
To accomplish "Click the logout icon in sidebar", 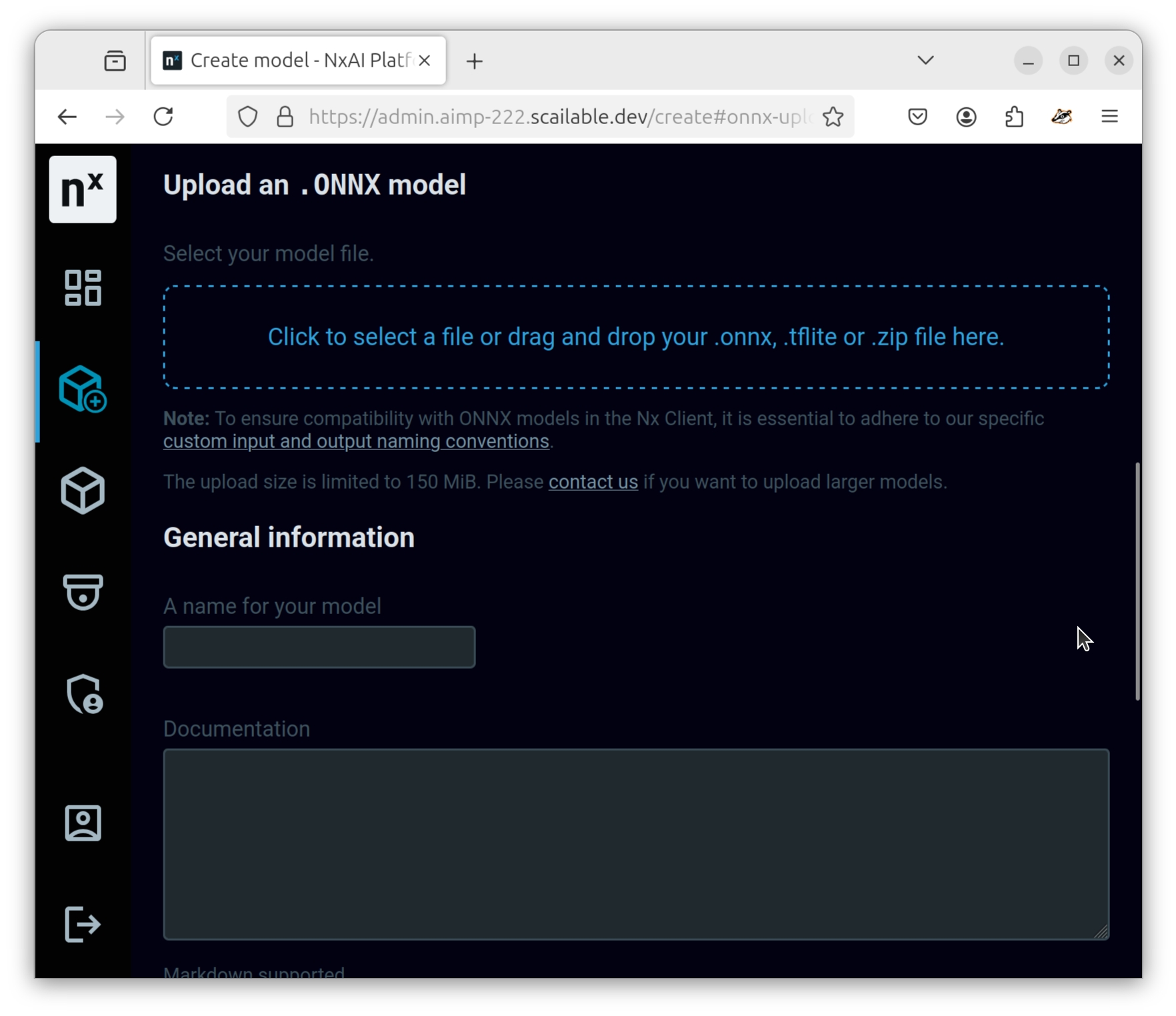I will click(x=83, y=924).
